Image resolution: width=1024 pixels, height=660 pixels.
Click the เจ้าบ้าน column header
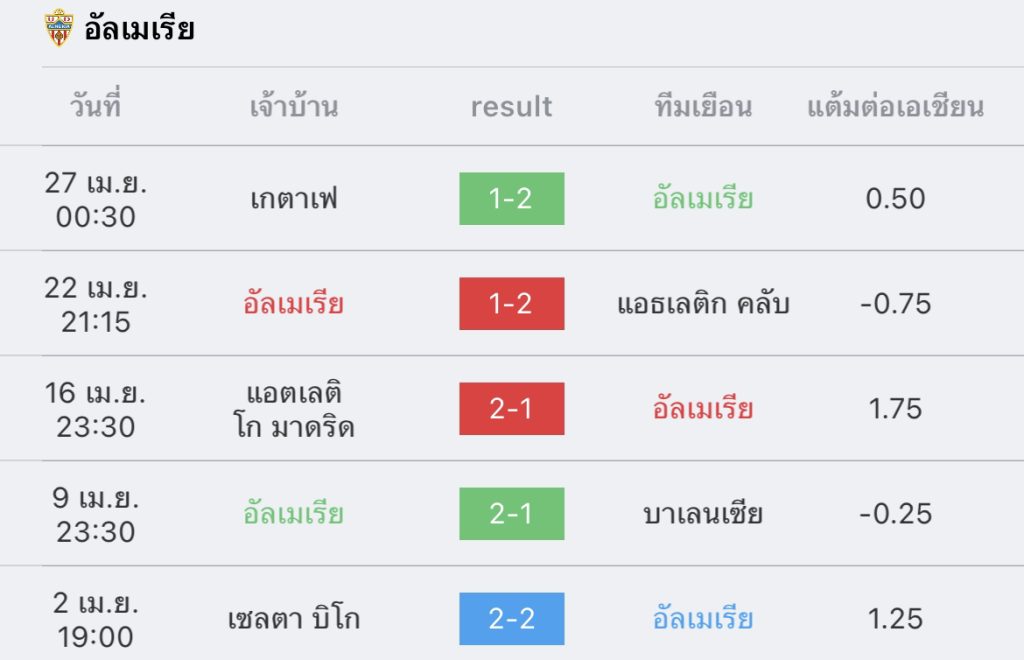[294, 106]
